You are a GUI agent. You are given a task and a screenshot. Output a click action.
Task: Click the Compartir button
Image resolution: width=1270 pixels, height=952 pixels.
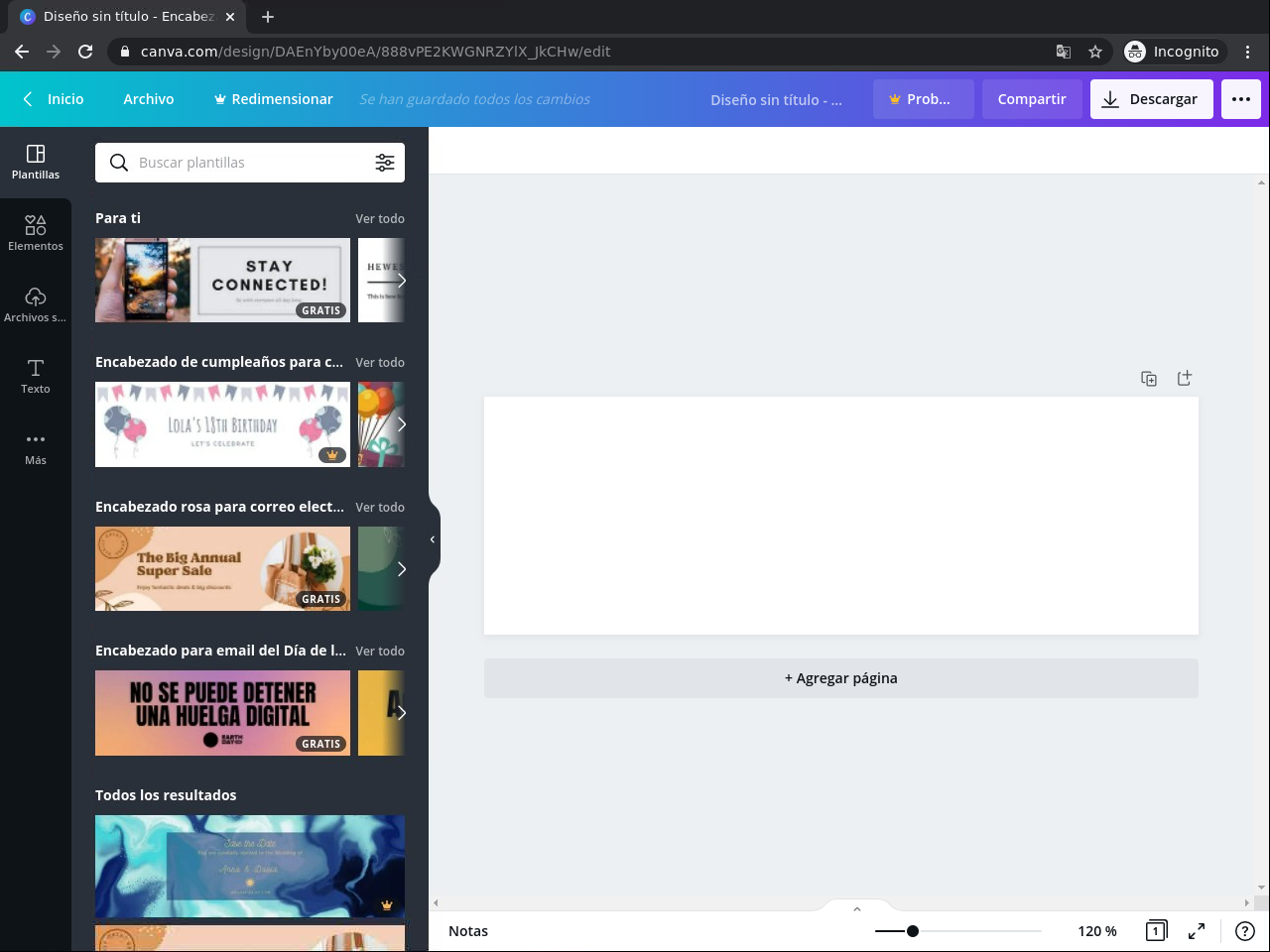[1032, 99]
